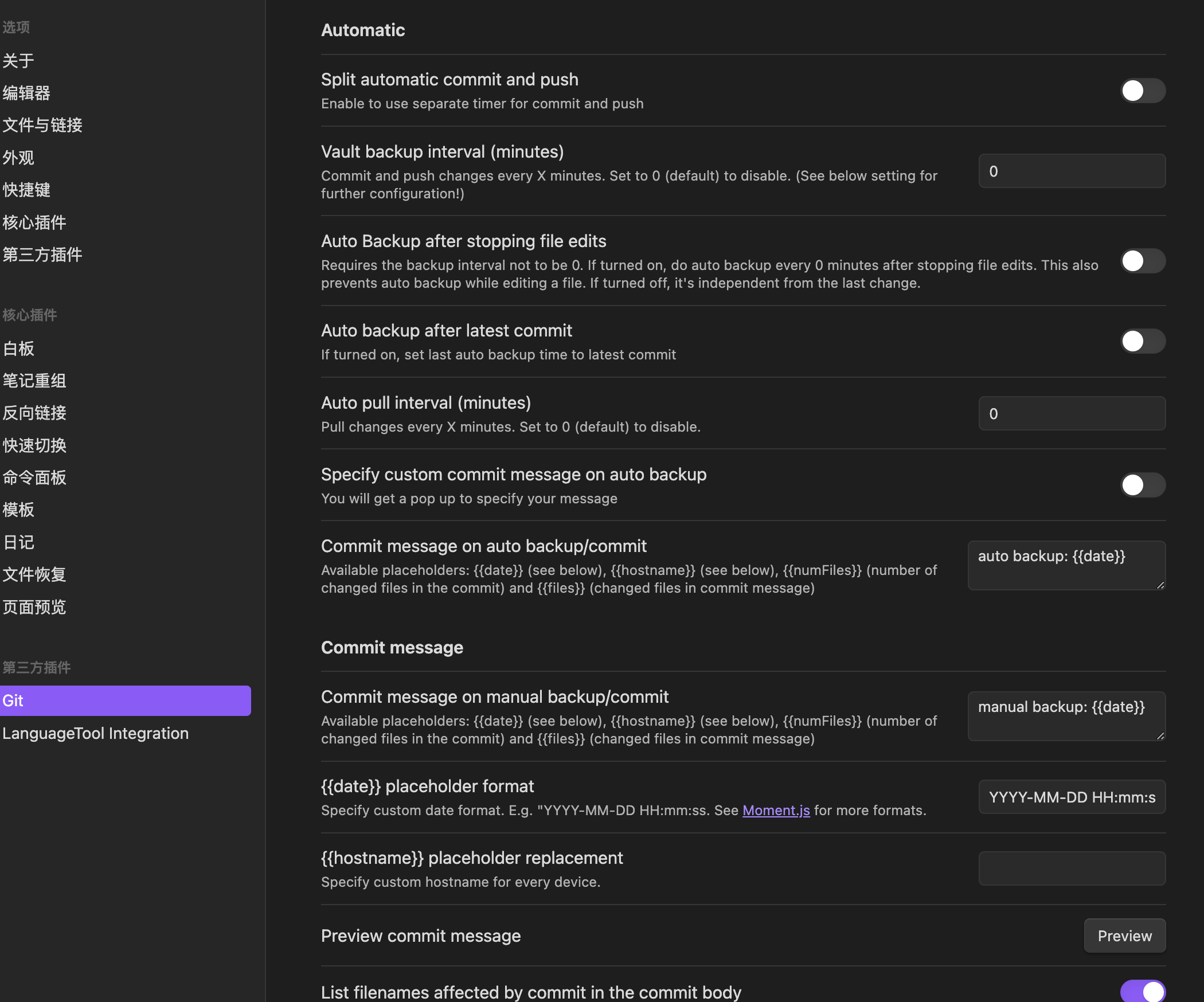Select the 日记 core plugin settings
The height and width of the screenshot is (1002, 1204).
(x=18, y=542)
